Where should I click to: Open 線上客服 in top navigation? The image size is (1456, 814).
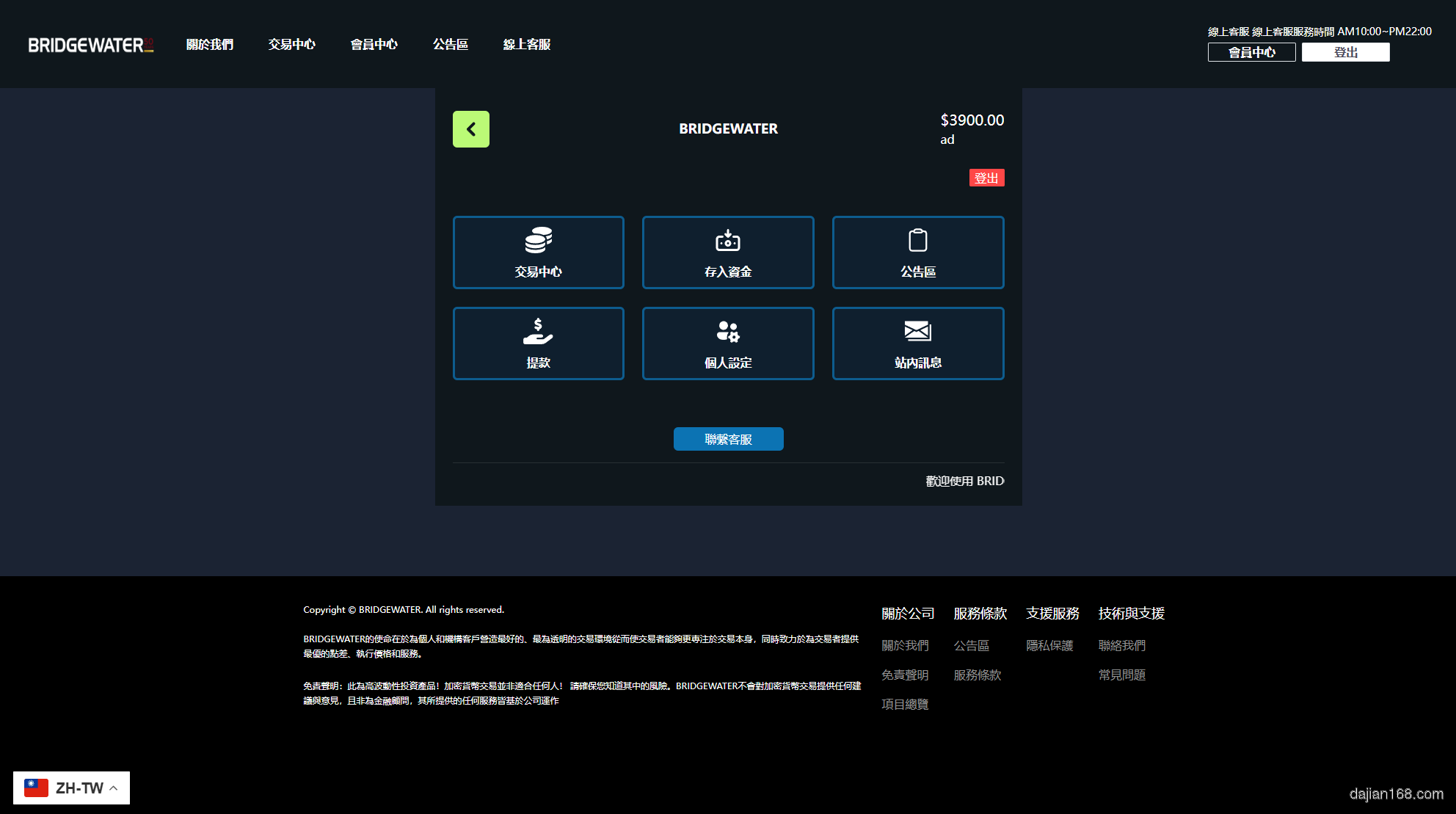526,45
